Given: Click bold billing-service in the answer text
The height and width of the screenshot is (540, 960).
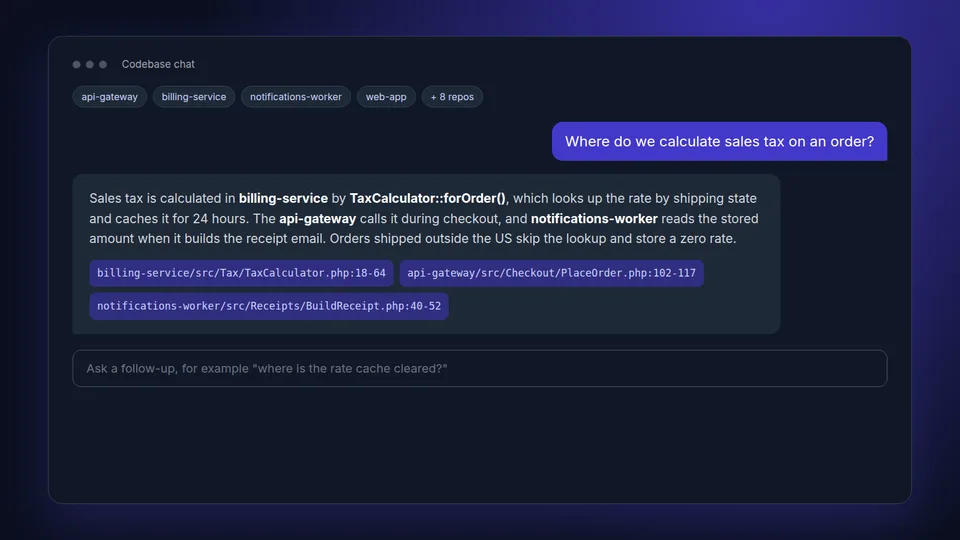Looking at the screenshot, I should point(283,198).
